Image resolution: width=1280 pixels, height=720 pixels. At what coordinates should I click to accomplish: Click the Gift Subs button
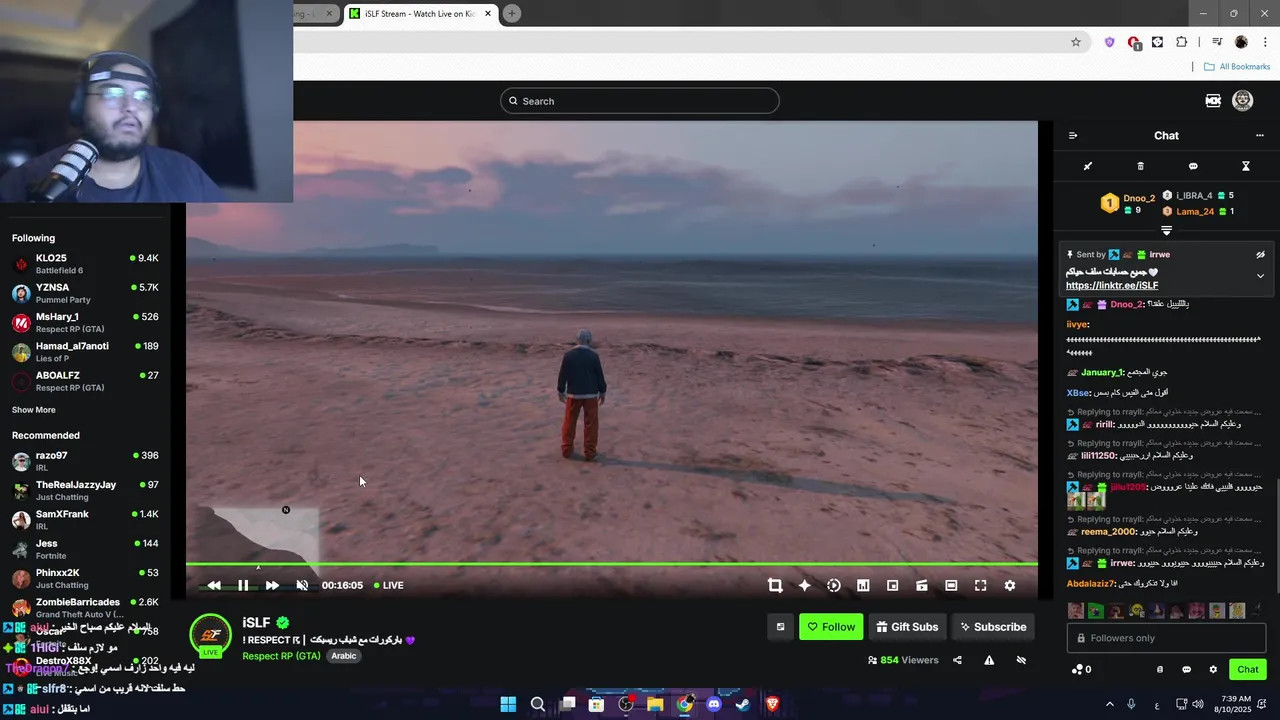907,627
